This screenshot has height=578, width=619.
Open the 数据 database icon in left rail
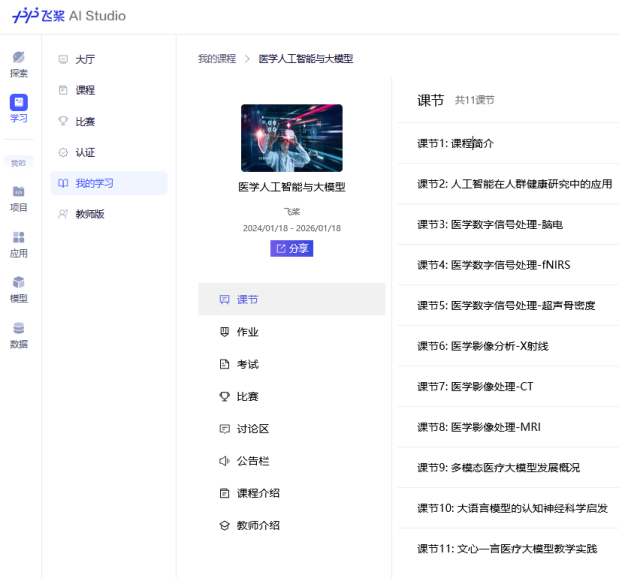point(19,328)
